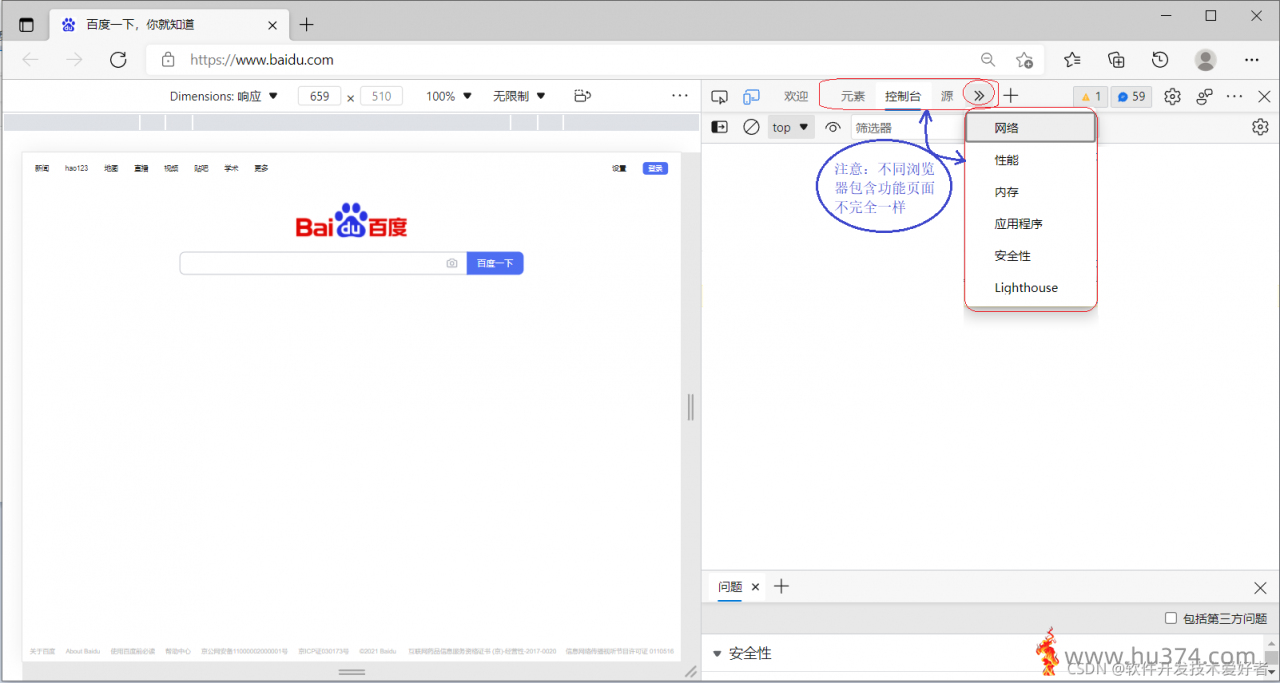The image size is (1280, 683).
Task: Click the browser refresh button
Action: [118, 59]
